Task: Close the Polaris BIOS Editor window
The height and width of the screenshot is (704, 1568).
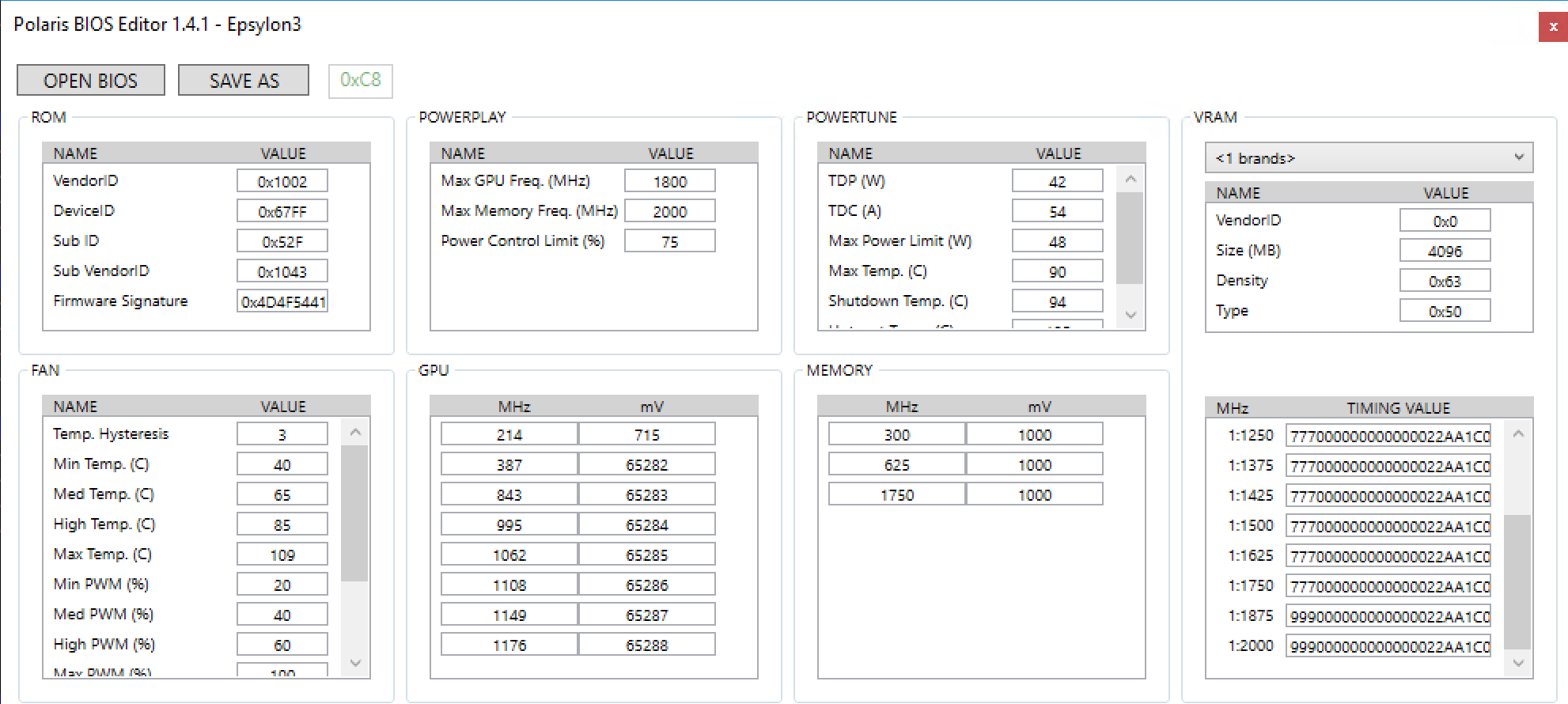Action: point(1553,27)
